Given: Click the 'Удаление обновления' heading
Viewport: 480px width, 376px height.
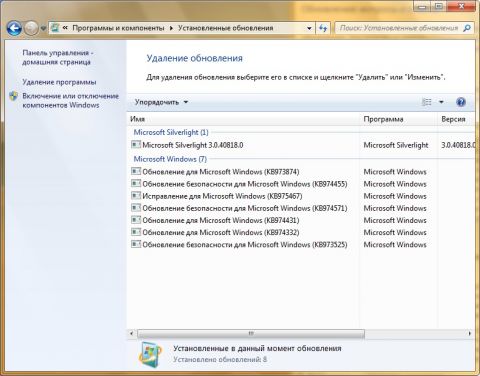Looking at the screenshot, I should click(x=194, y=58).
